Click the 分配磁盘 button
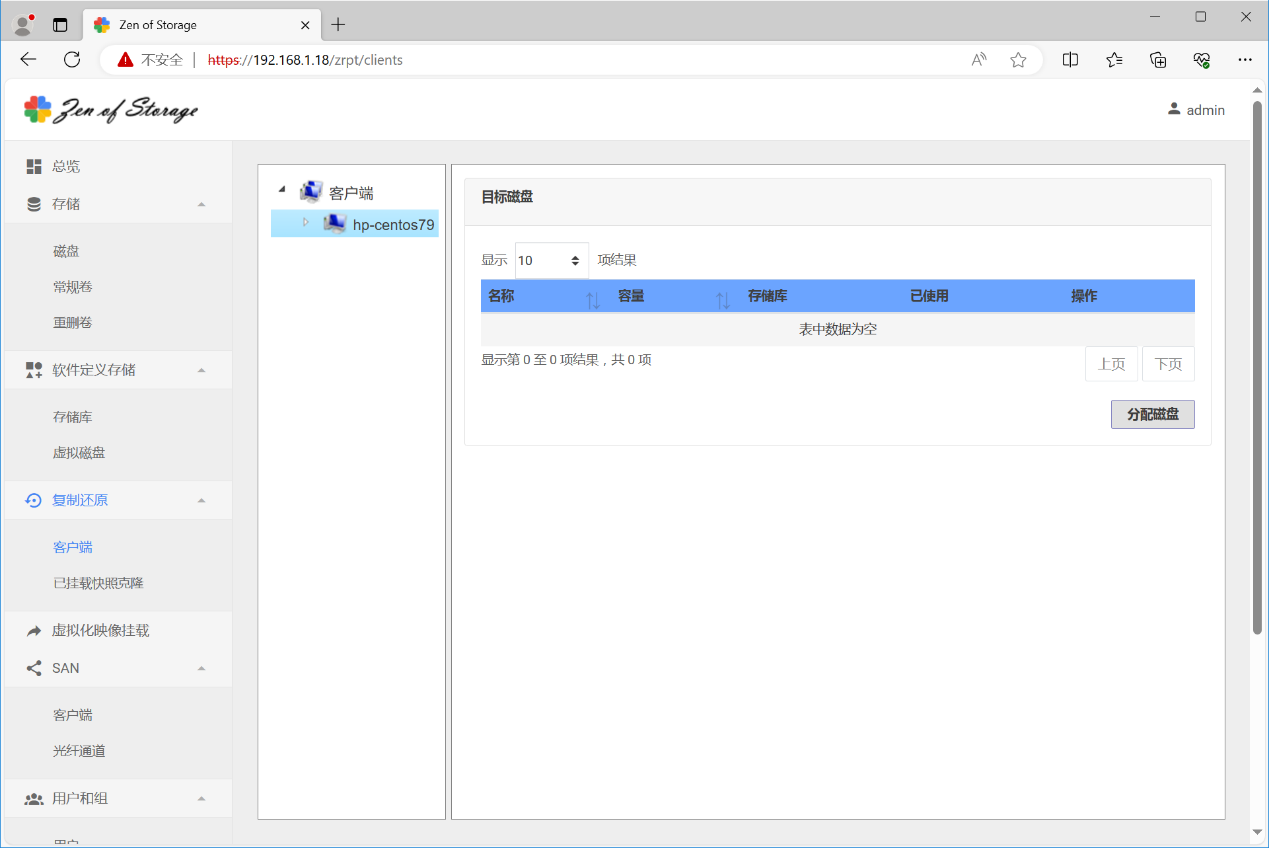This screenshot has width=1269, height=848. tap(1152, 414)
